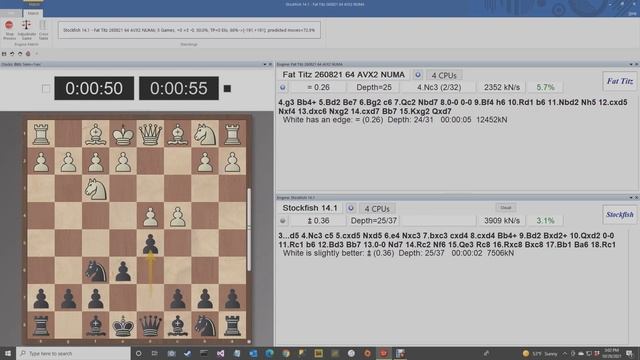Select the white king on the board
The image size is (640, 360).
[123, 134]
